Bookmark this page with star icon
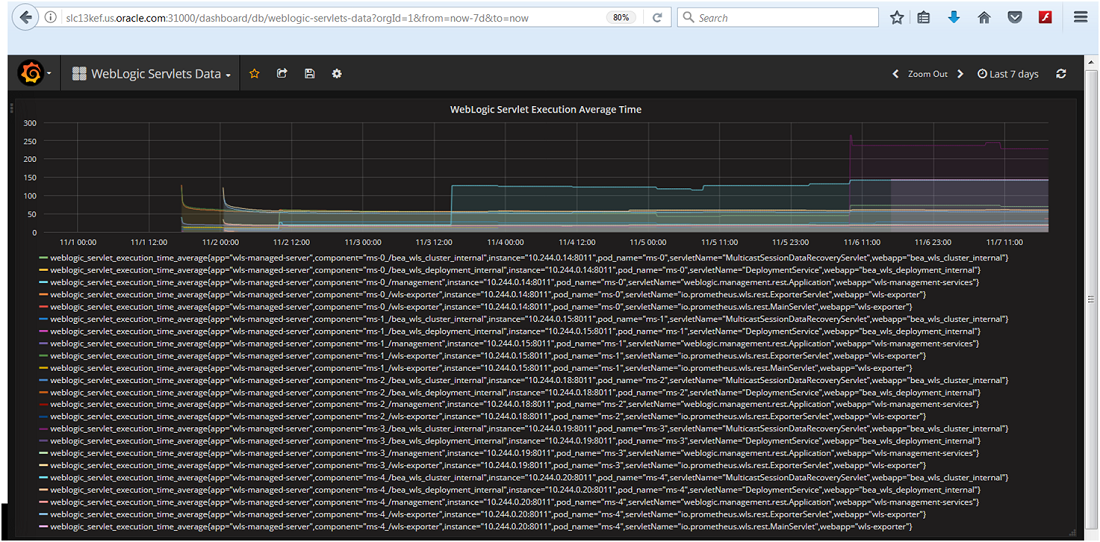The height and width of the screenshot is (542, 1100). tap(897, 18)
